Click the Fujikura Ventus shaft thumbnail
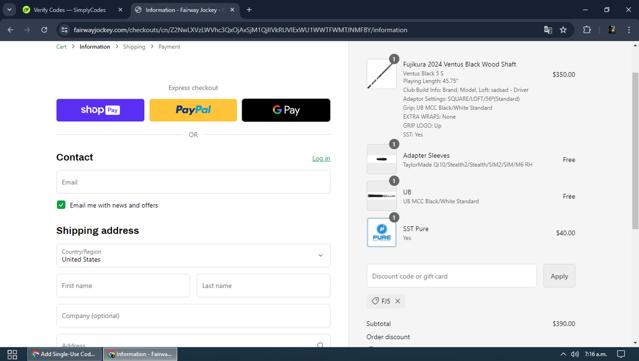Viewport: 639px width, 361px height. pyautogui.click(x=381, y=74)
